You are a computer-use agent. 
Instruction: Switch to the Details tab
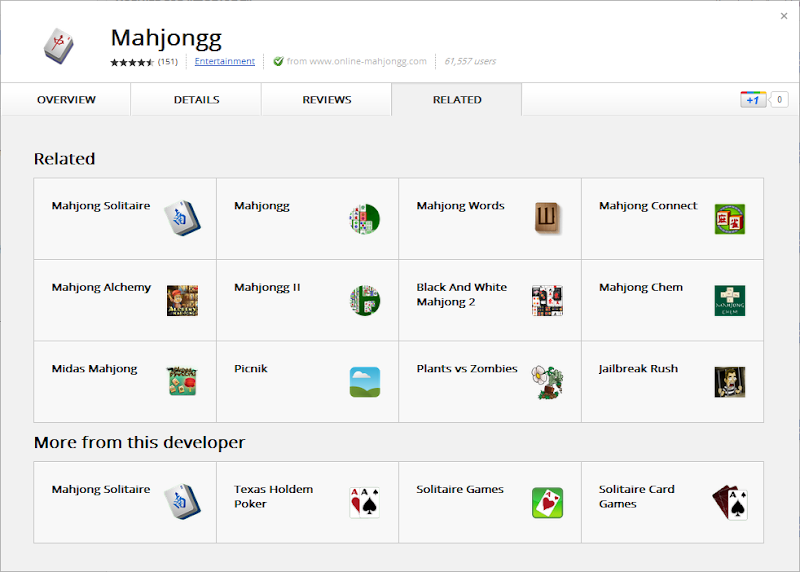pos(196,100)
